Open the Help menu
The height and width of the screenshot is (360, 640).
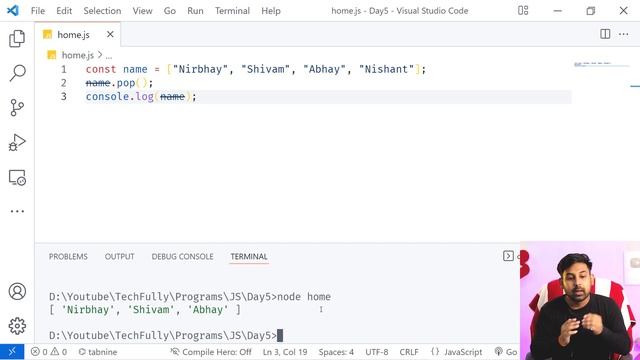(x=271, y=11)
